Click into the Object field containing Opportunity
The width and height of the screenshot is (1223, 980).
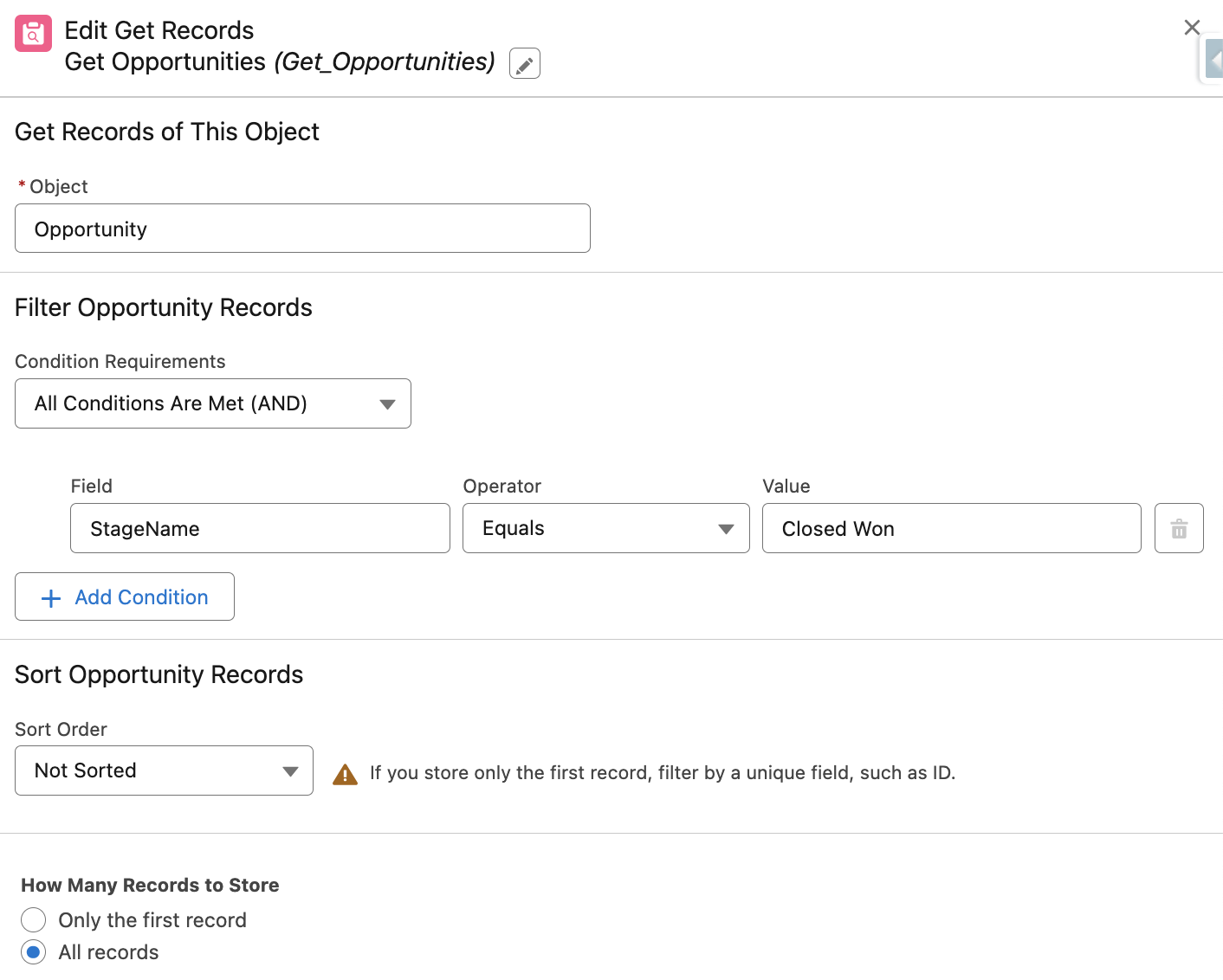302,229
